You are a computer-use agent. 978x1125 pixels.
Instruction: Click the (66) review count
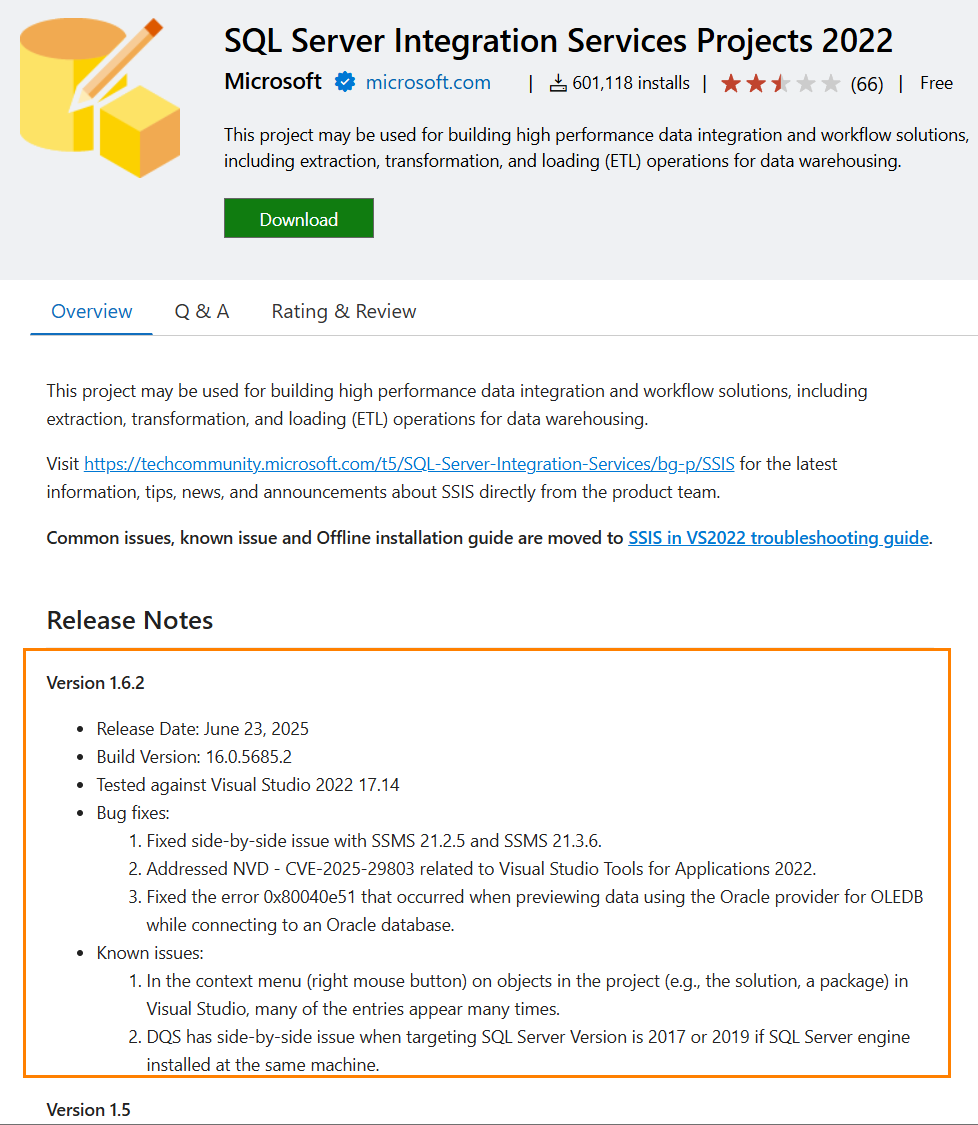[867, 85]
